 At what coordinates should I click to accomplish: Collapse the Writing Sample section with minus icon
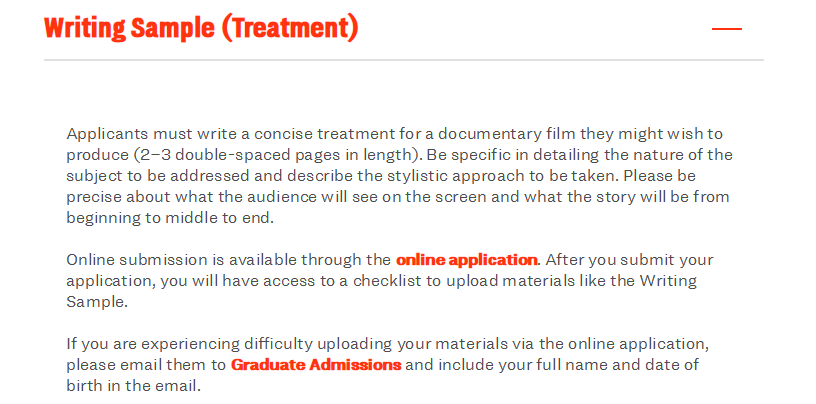point(726,28)
